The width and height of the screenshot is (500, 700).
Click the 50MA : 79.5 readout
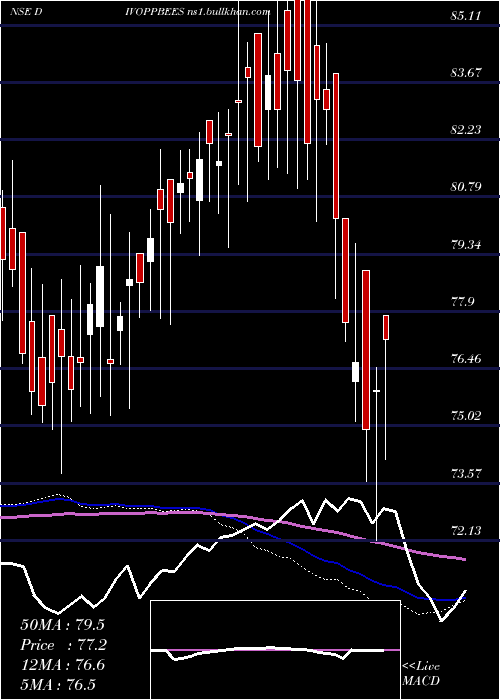(62, 625)
